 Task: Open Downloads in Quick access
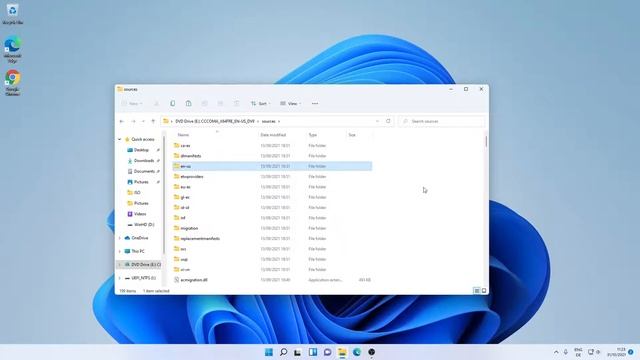[144, 161]
